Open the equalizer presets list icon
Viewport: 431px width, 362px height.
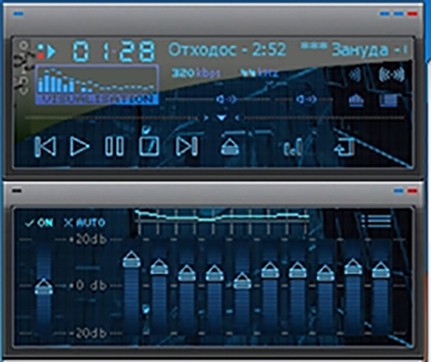tap(376, 221)
